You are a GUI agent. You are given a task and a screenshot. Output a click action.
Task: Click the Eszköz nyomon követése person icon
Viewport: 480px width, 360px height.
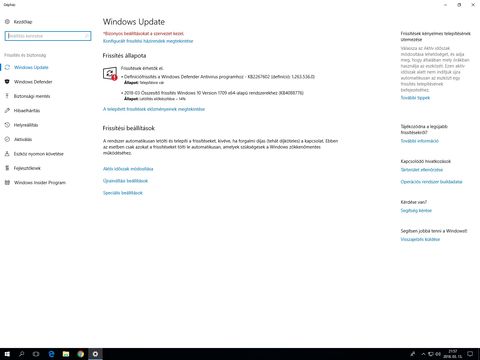(x=7, y=154)
